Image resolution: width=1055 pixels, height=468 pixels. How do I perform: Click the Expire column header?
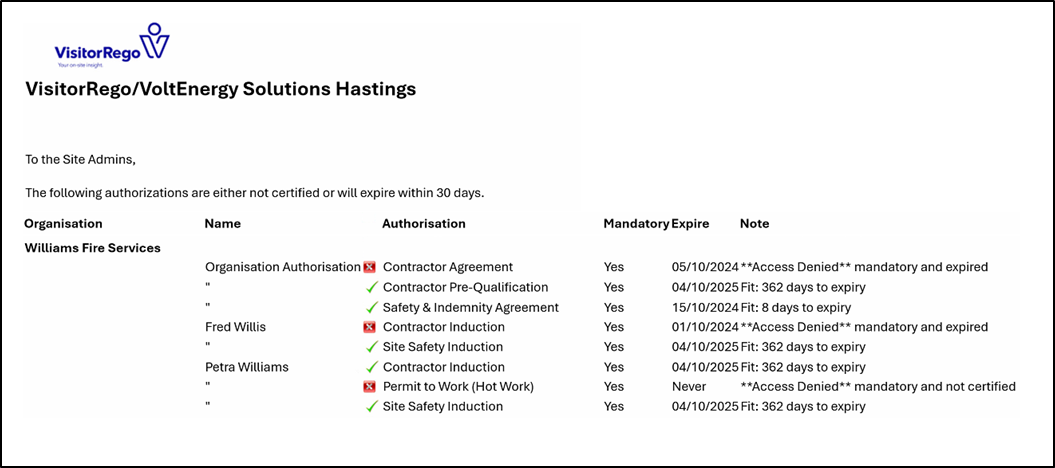[690, 223]
